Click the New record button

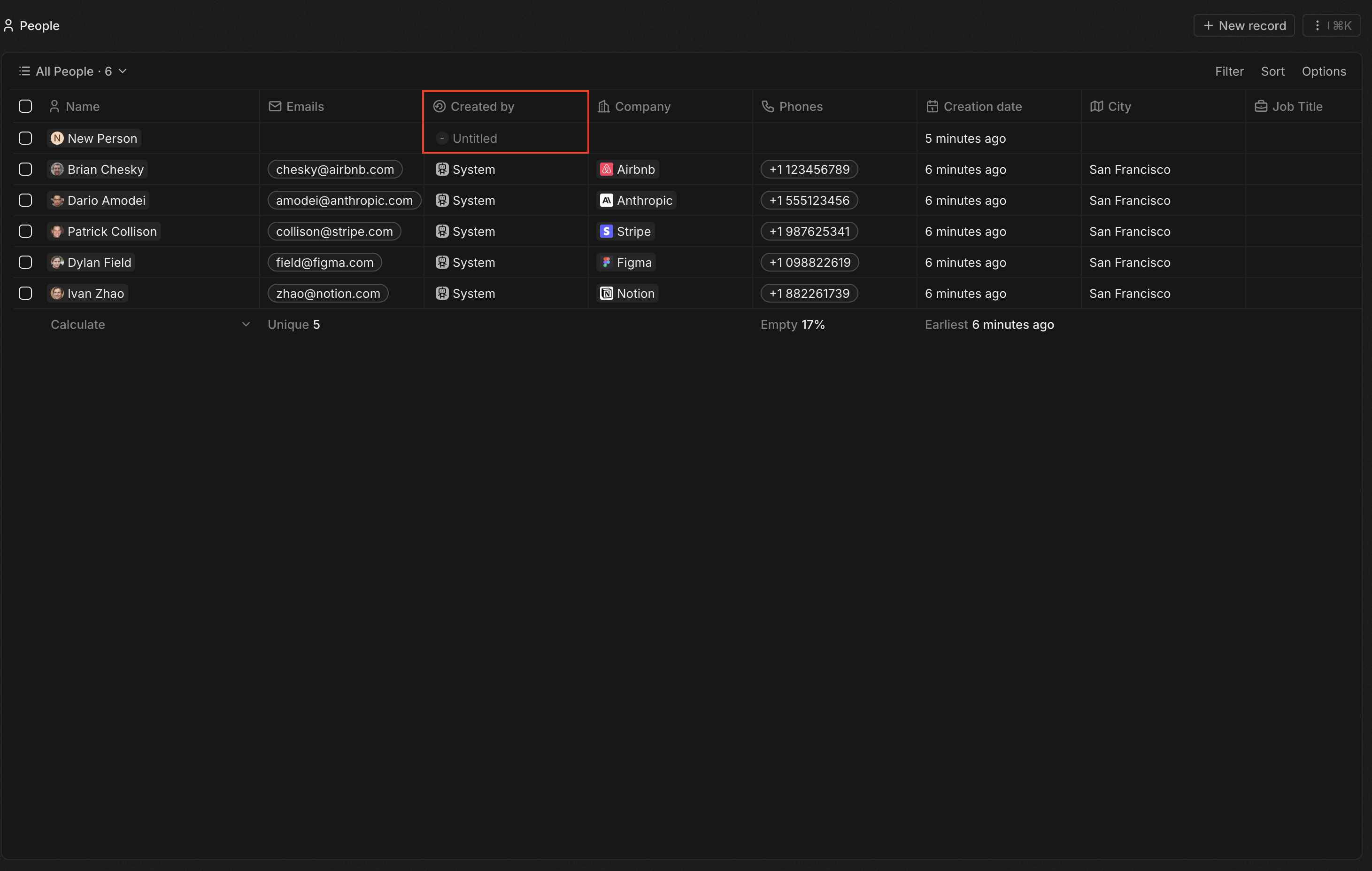click(1244, 26)
